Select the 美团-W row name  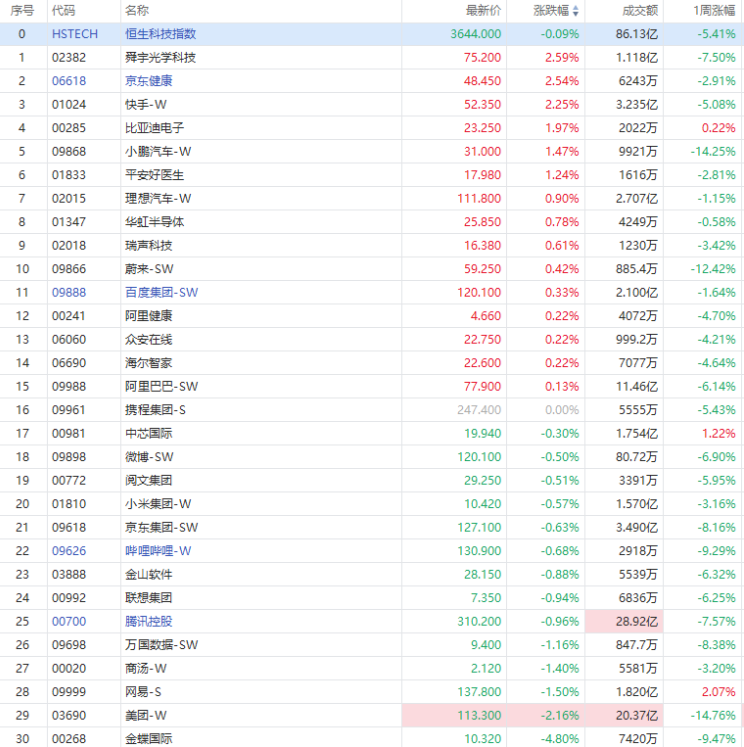pos(146,716)
